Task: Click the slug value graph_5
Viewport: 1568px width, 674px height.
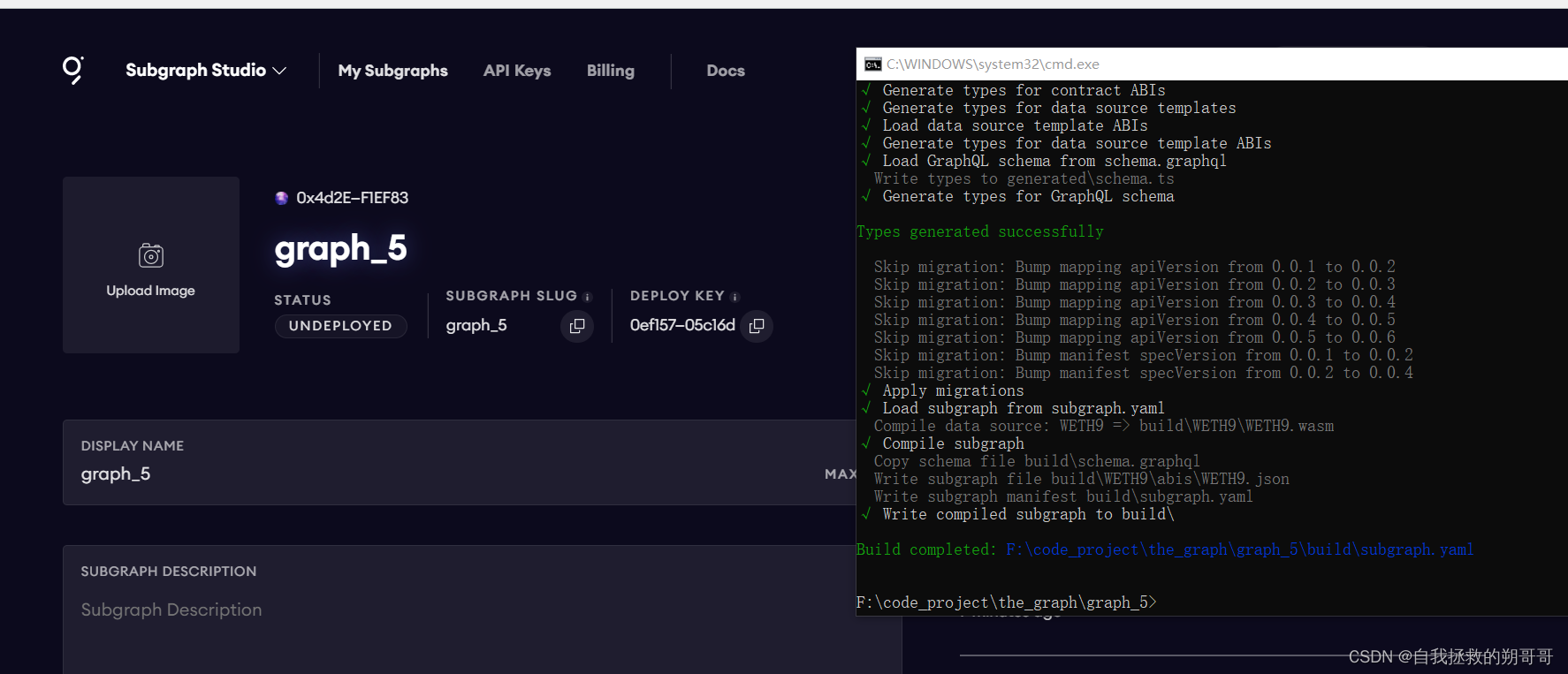Action: [x=476, y=326]
